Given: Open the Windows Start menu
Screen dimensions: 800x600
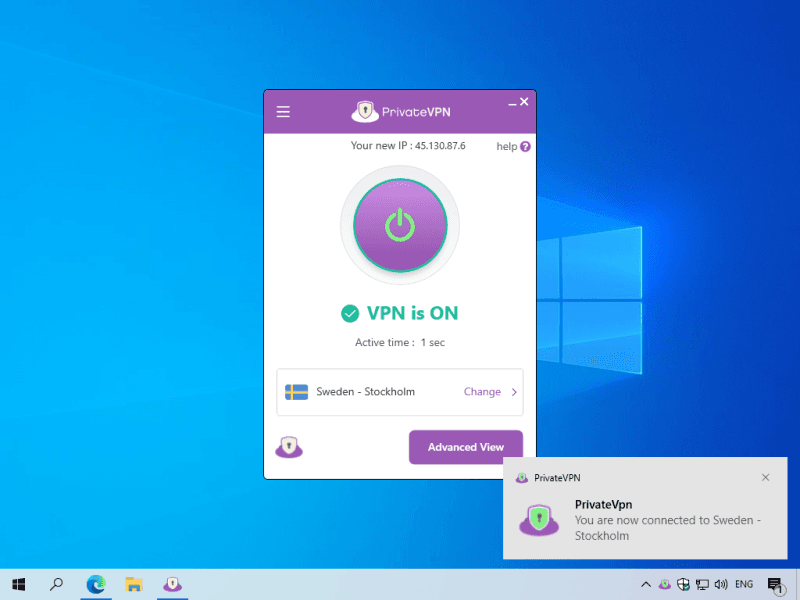Looking at the screenshot, I should click(18, 584).
